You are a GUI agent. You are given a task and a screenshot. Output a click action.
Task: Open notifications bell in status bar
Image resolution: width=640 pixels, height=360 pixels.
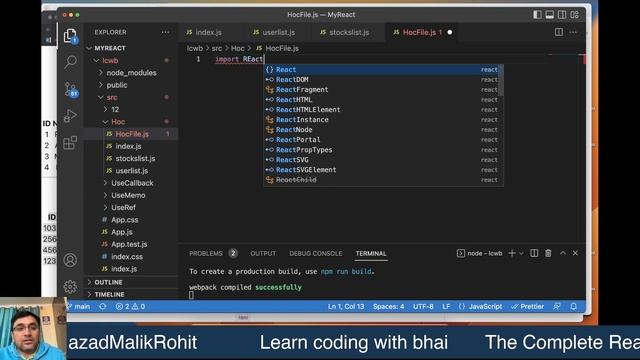[x=573, y=307]
